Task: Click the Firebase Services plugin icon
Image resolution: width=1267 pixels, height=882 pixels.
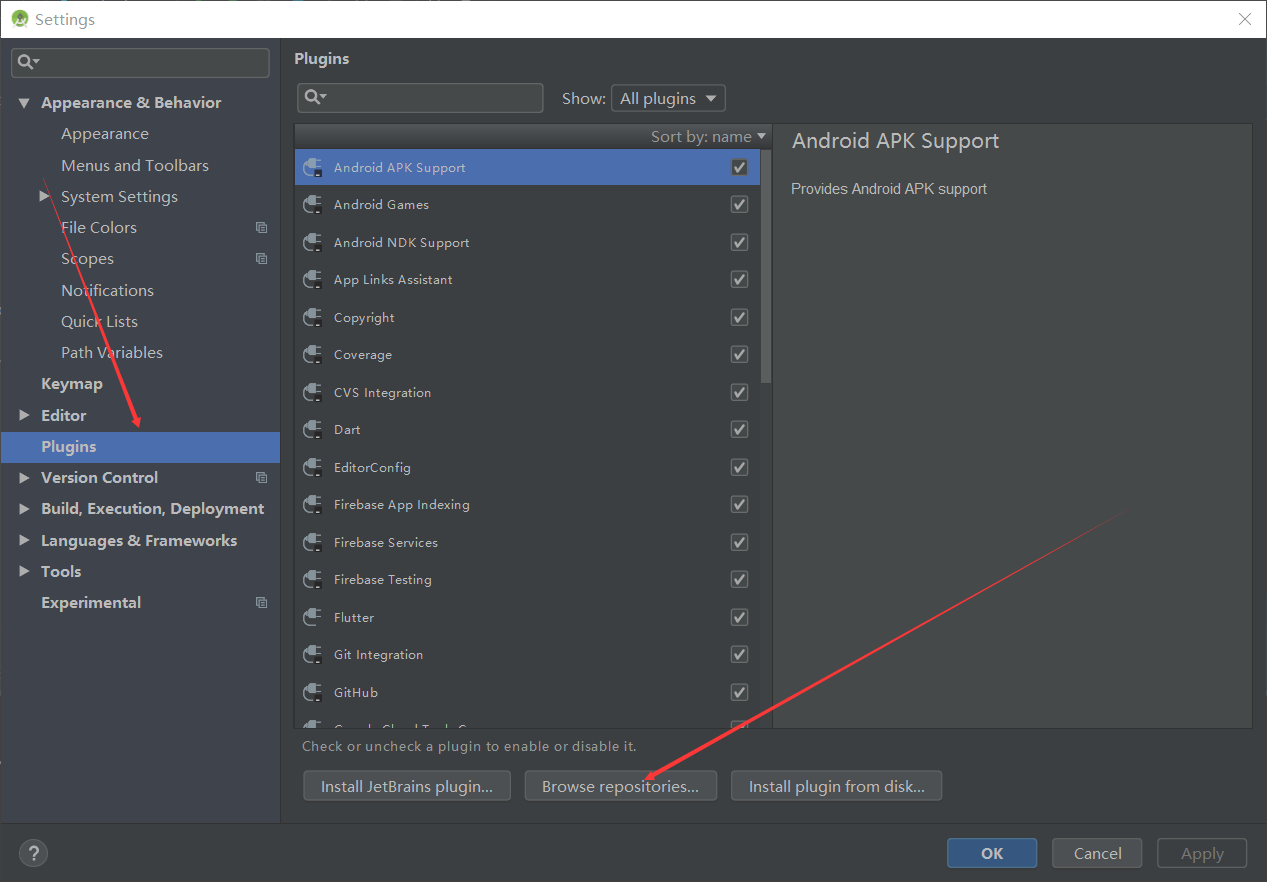Action: 312,542
